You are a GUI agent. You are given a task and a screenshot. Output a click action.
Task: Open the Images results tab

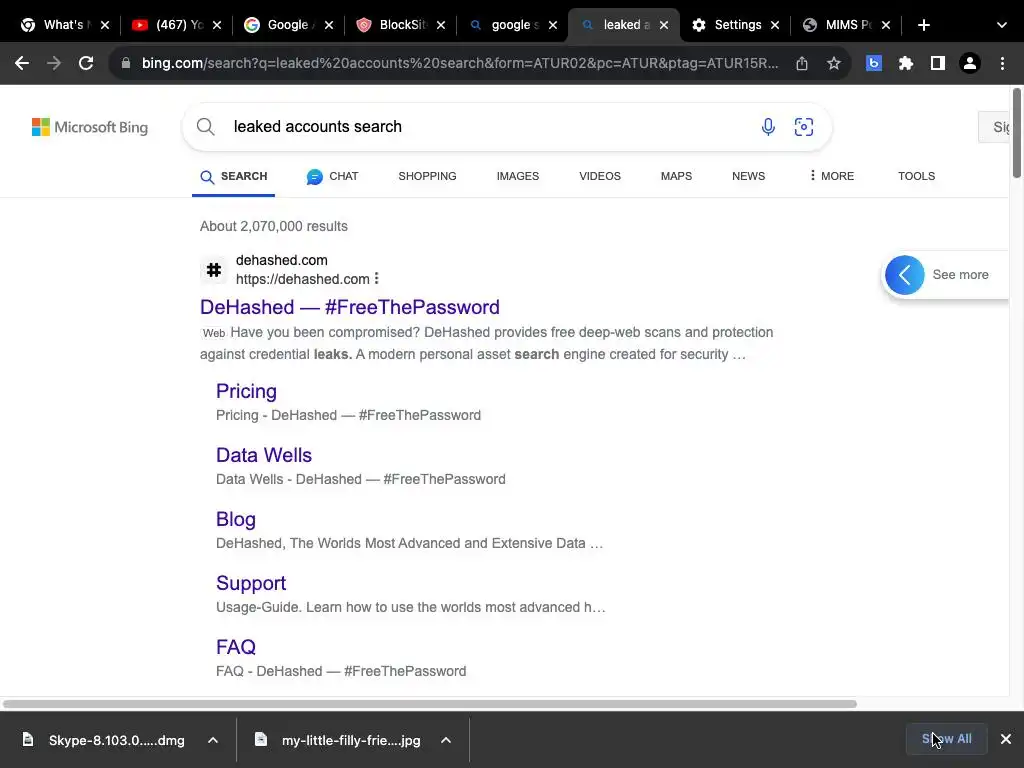518,176
